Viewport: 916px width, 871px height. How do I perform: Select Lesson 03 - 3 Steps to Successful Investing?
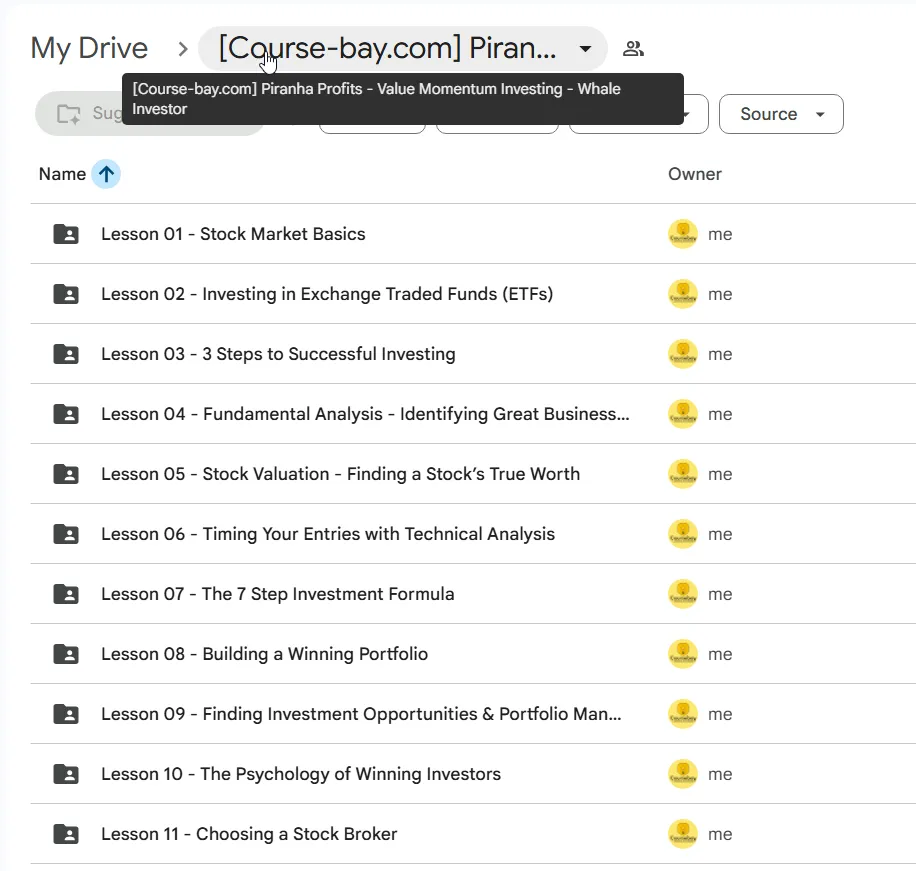278,354
